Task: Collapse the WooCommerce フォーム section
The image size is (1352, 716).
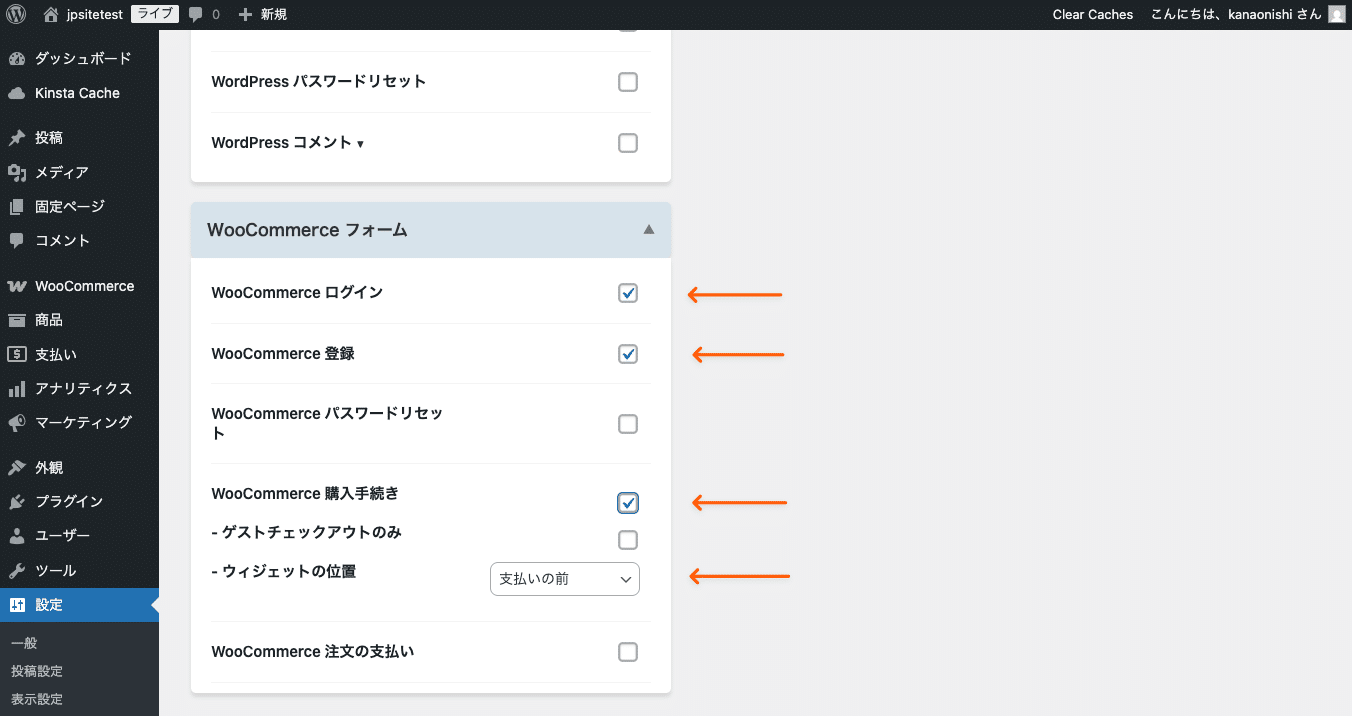Action: tap(649, 230)
